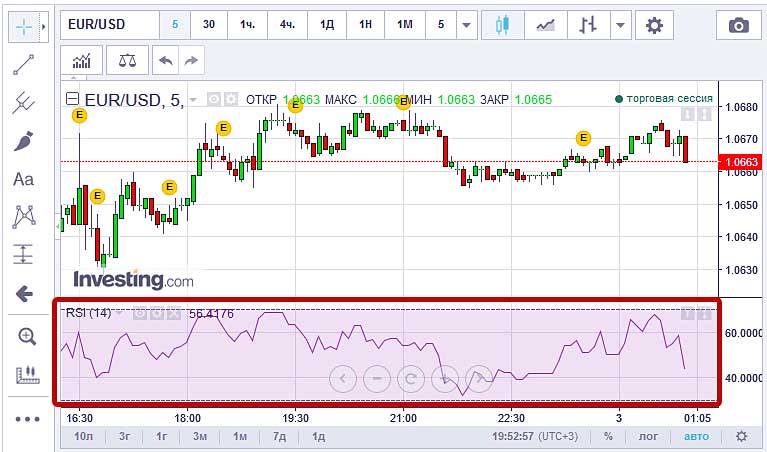The image size is (767, 452).
Task: Select the 1д date range
Action: [x=318, y=436]
